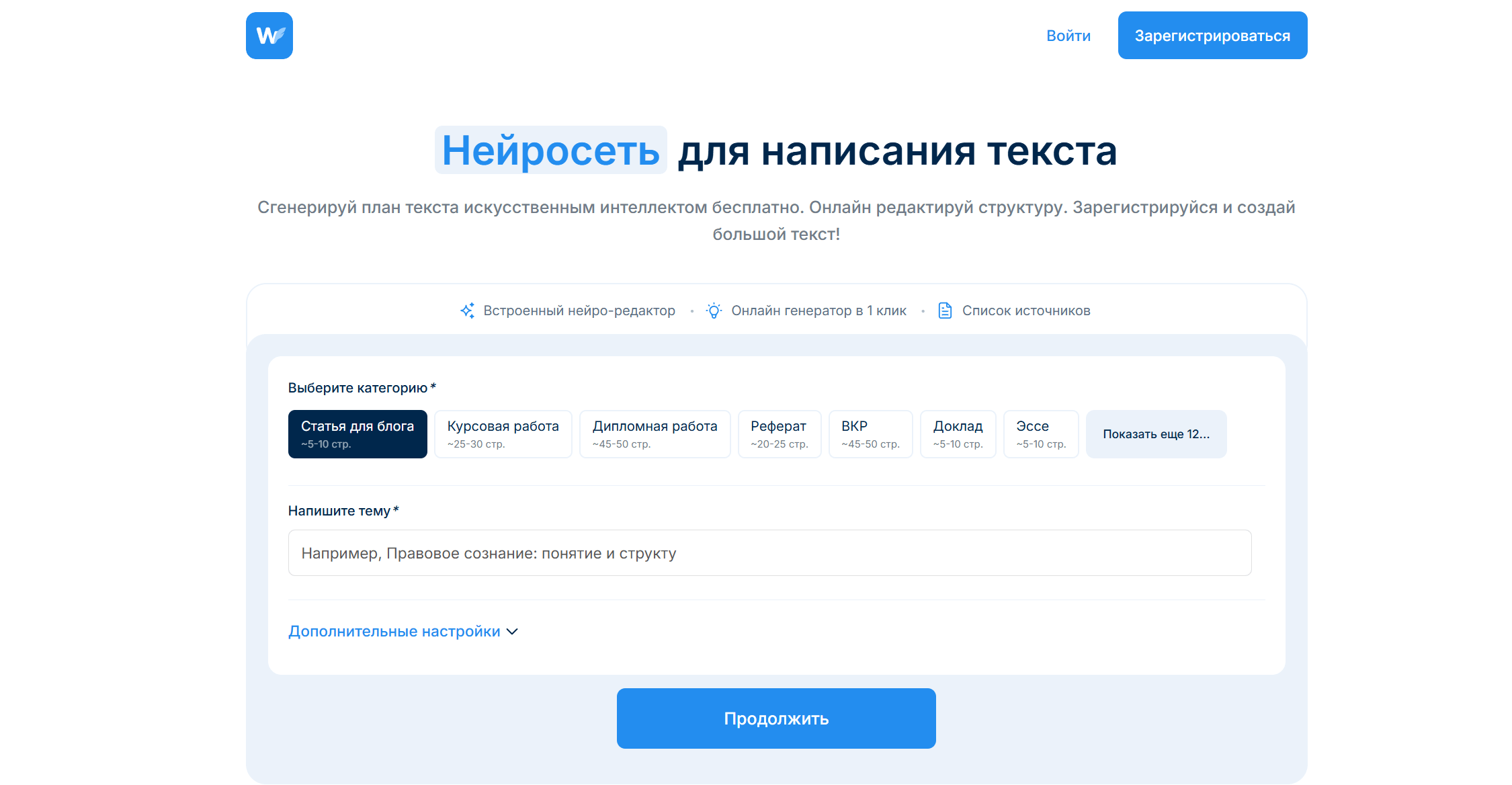Choose the Курсовая работа category

(x=503, y=434)
